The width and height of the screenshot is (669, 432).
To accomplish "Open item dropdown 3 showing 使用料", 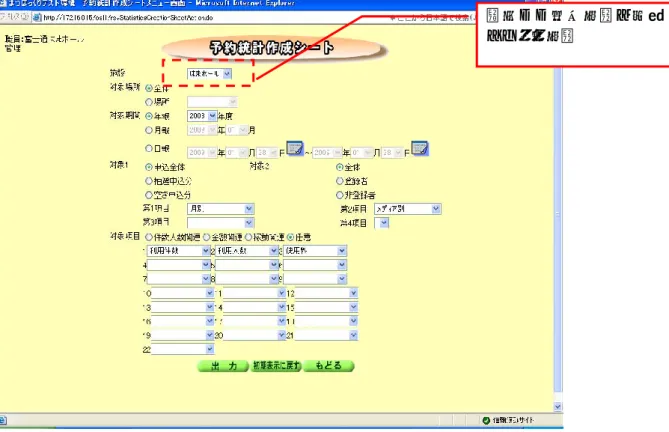I will coord(315,251).
